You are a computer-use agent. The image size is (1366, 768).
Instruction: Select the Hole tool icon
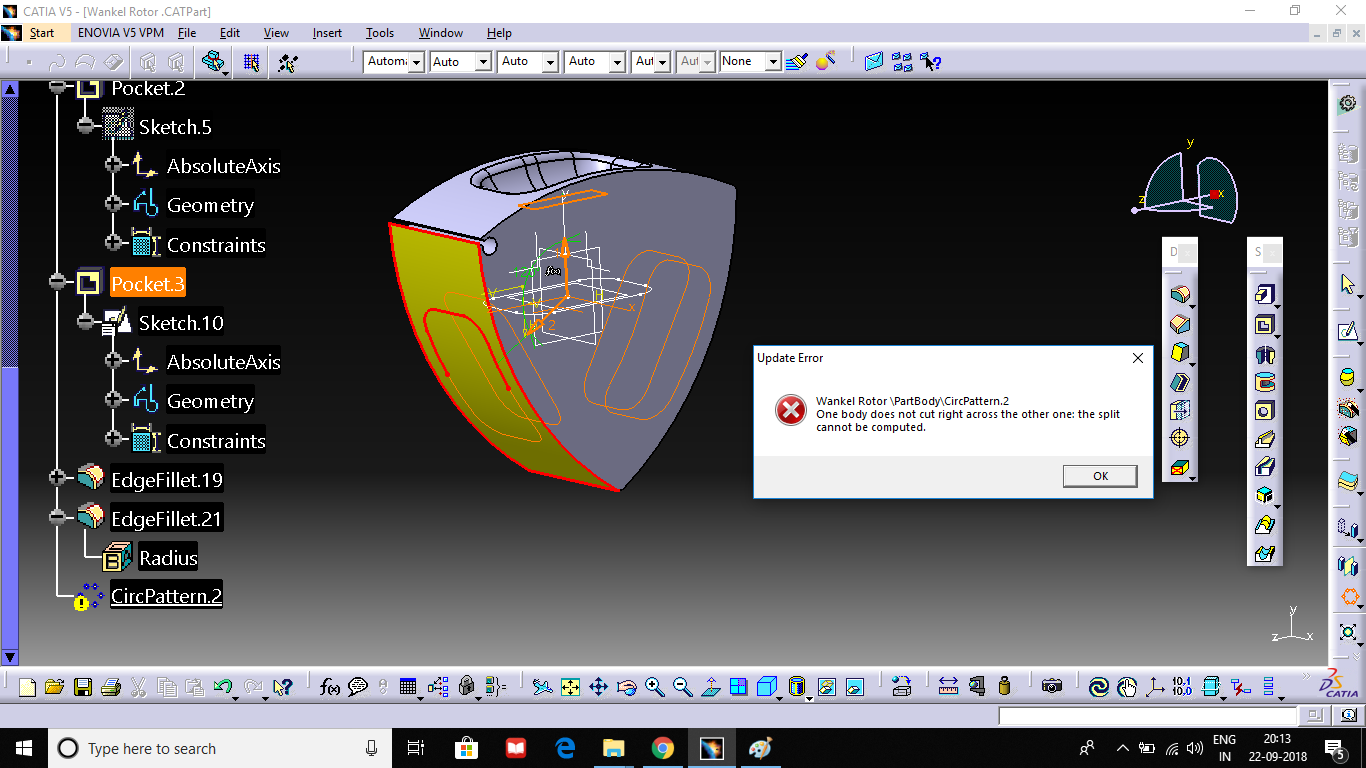[1264, 410]
